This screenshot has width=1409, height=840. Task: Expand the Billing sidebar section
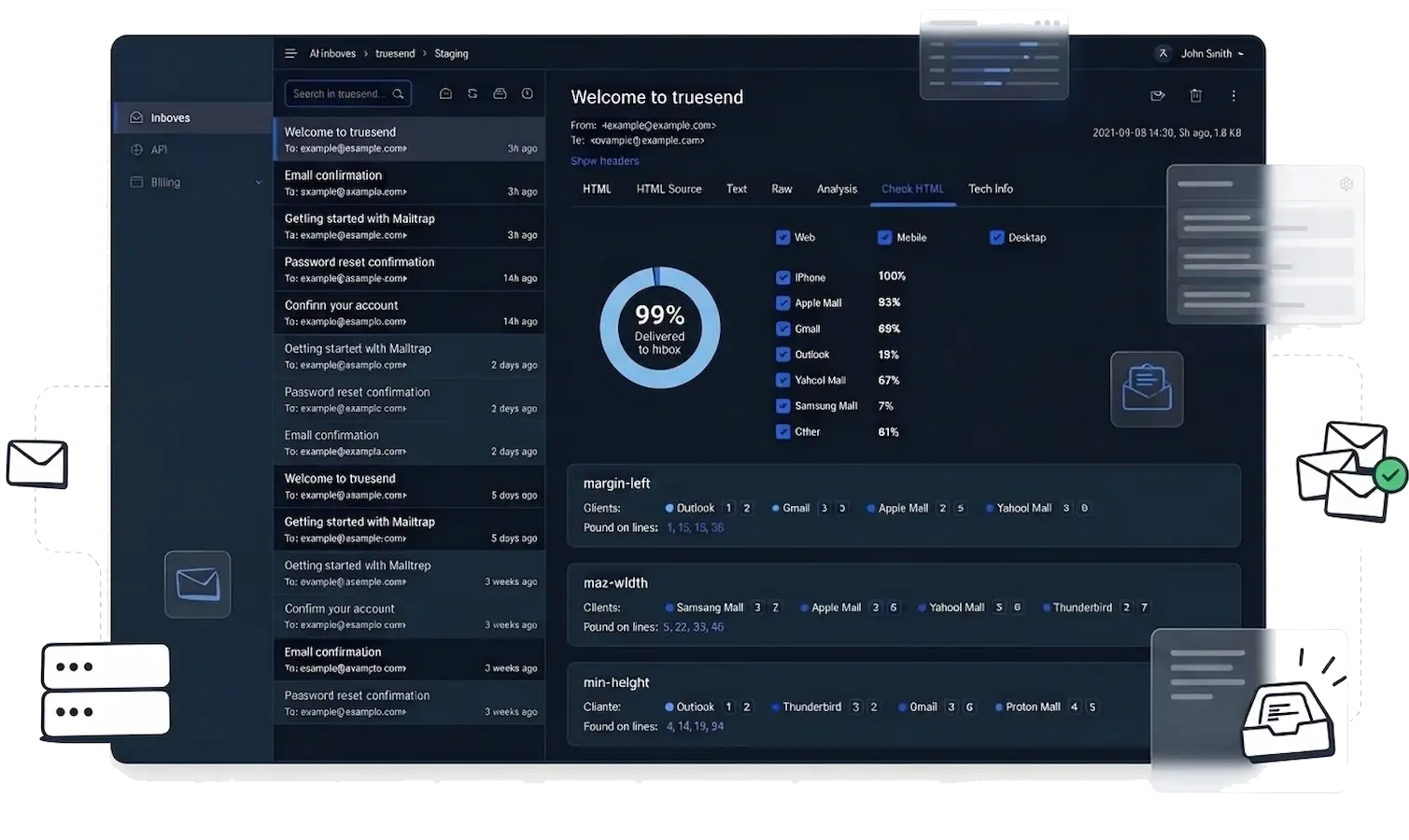tap(259, 183)
